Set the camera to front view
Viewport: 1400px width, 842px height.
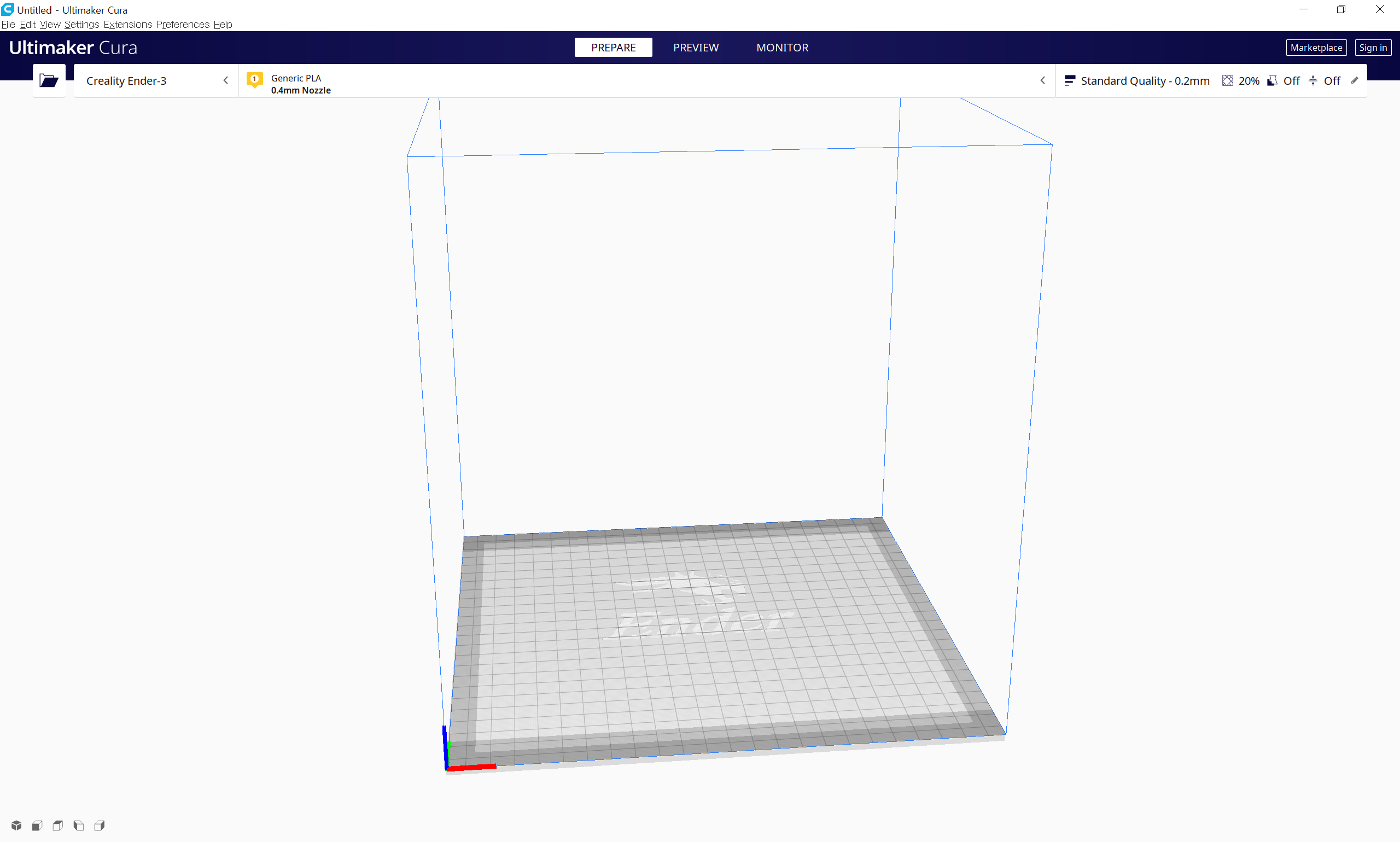click(x=37, y=825)
